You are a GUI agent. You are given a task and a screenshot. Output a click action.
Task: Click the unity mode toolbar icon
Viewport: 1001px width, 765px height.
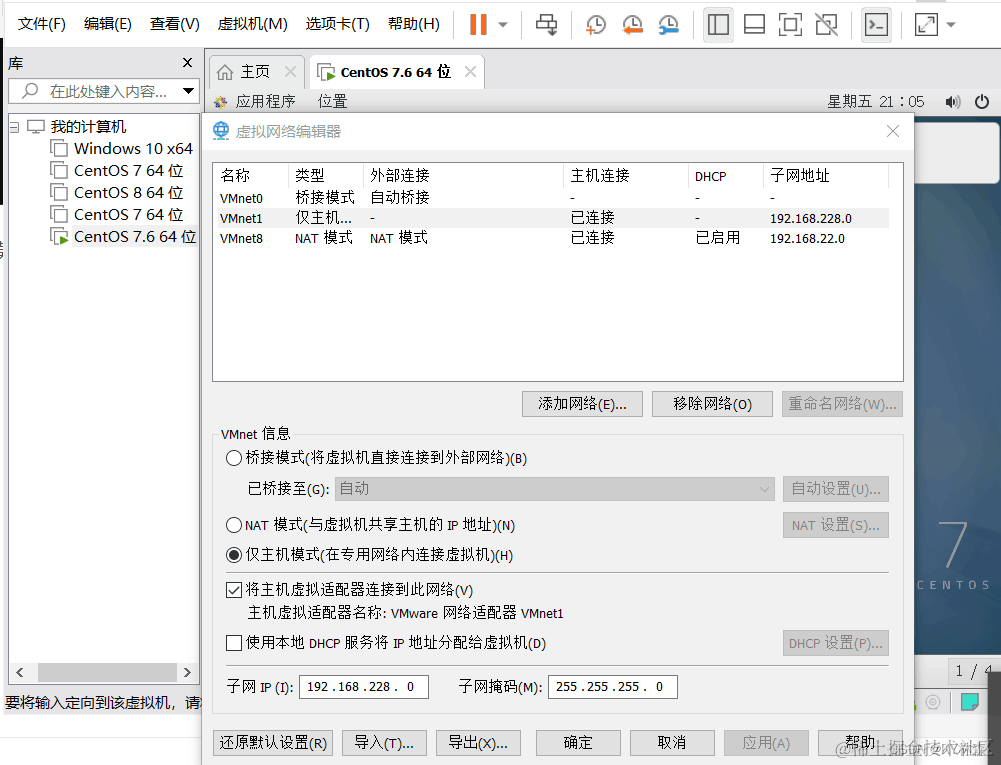(827, 25)
